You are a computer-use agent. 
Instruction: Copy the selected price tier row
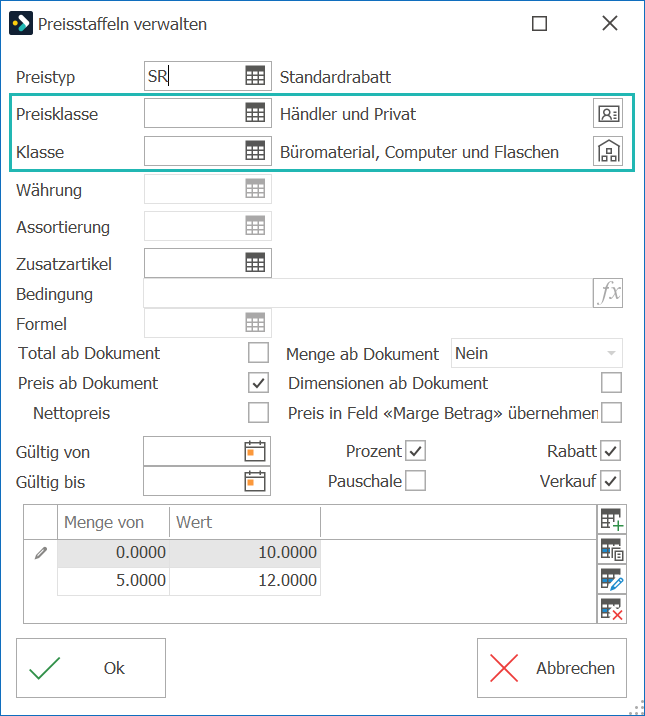pos(612,549)
